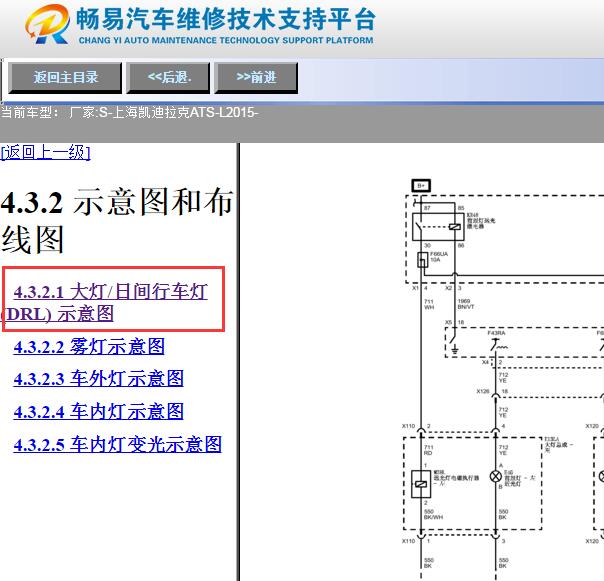Open 4.3.2.1 大灯/日间行车灯 (DRL) 示意图 link
604x581 pixels.
coord(104,303)
